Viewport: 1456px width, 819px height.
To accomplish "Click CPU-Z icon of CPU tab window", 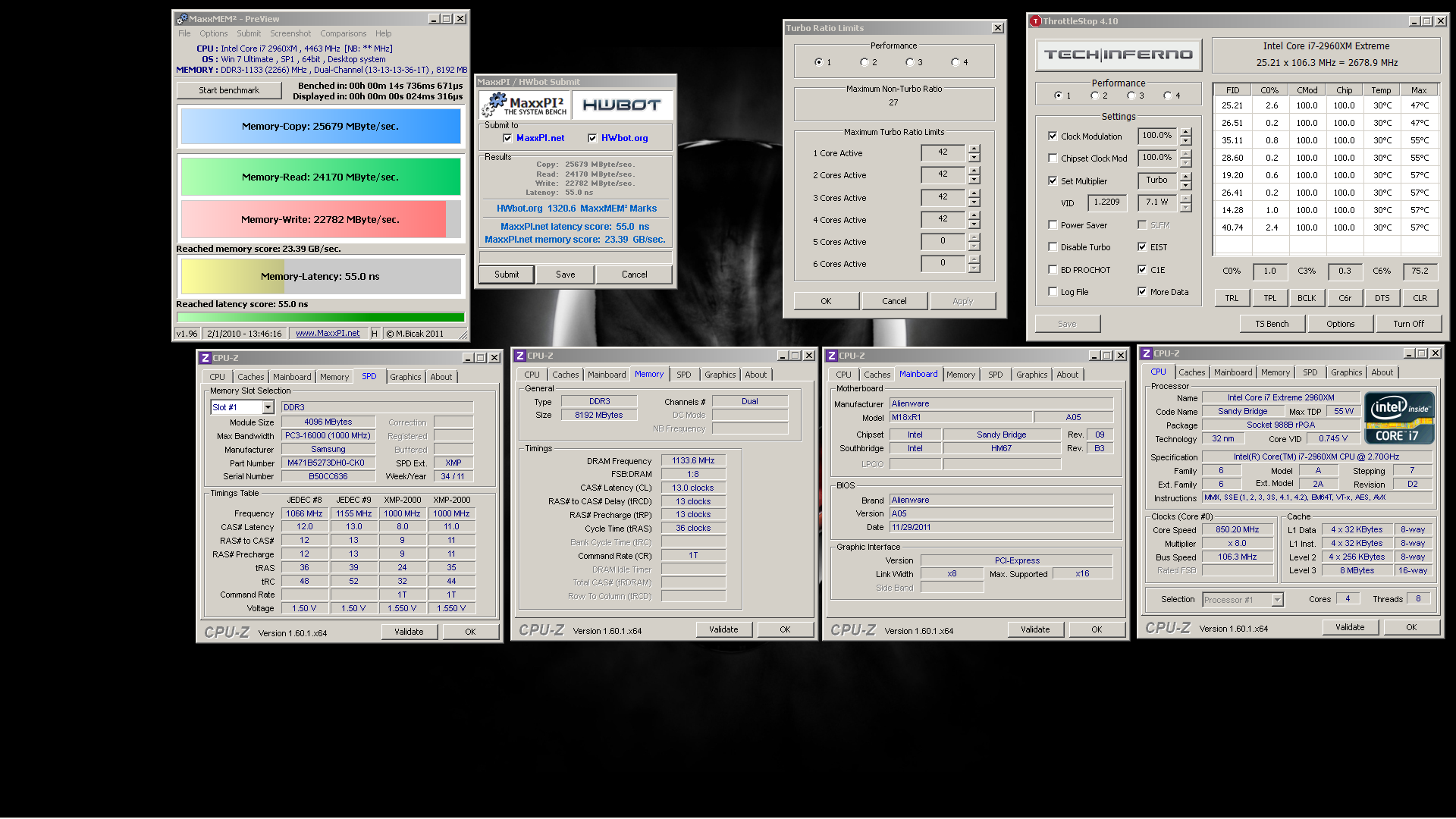I will click(x=1147, y=353).
